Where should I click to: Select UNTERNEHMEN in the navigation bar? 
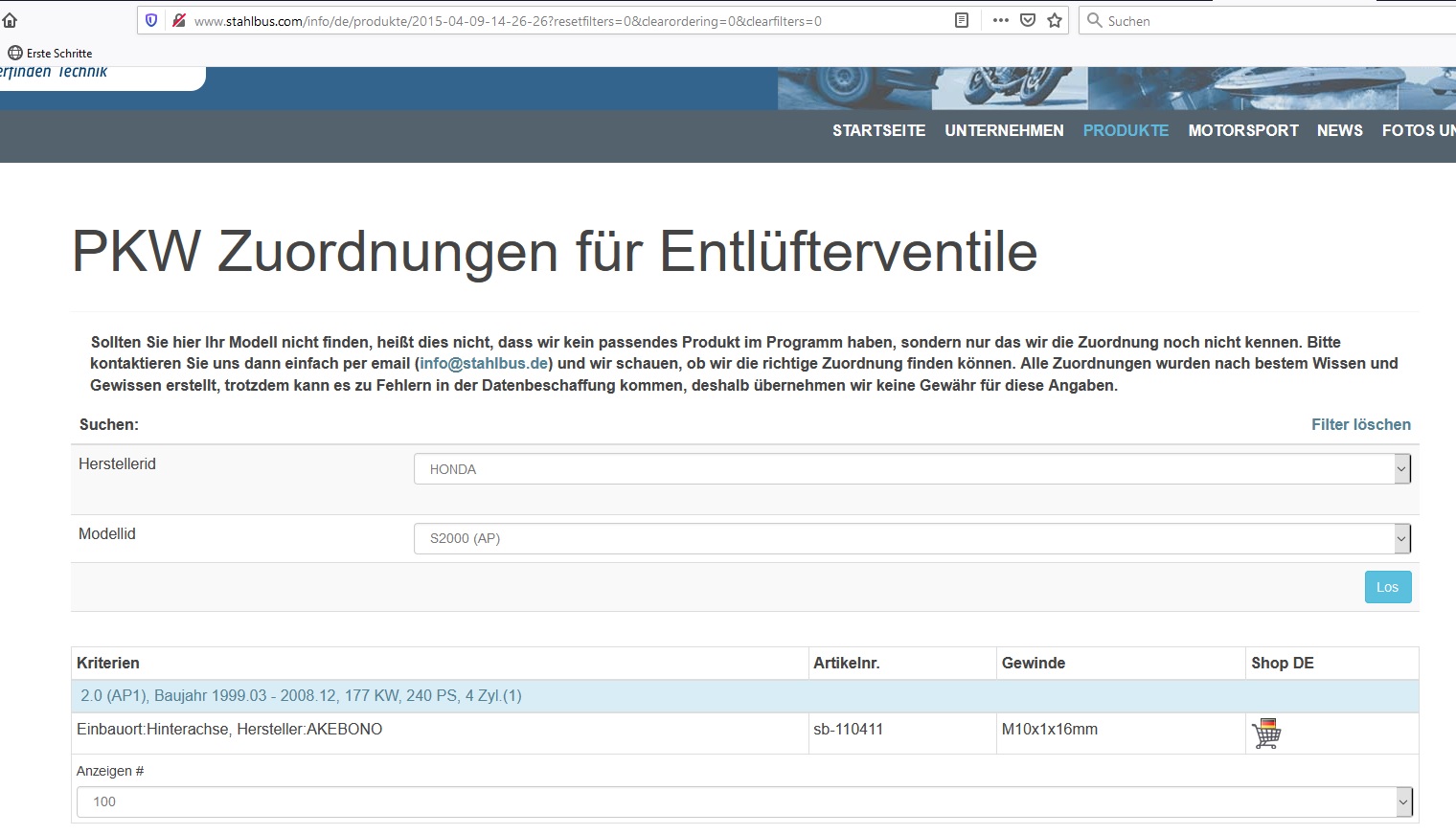point(1004,131)
